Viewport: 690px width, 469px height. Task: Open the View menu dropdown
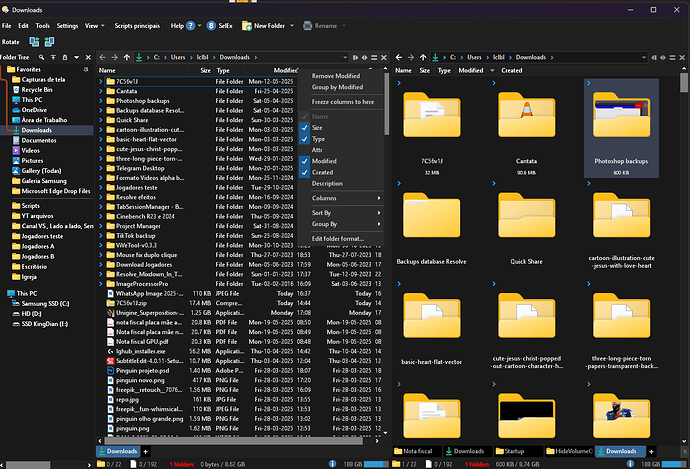click(x=95, y=26)
